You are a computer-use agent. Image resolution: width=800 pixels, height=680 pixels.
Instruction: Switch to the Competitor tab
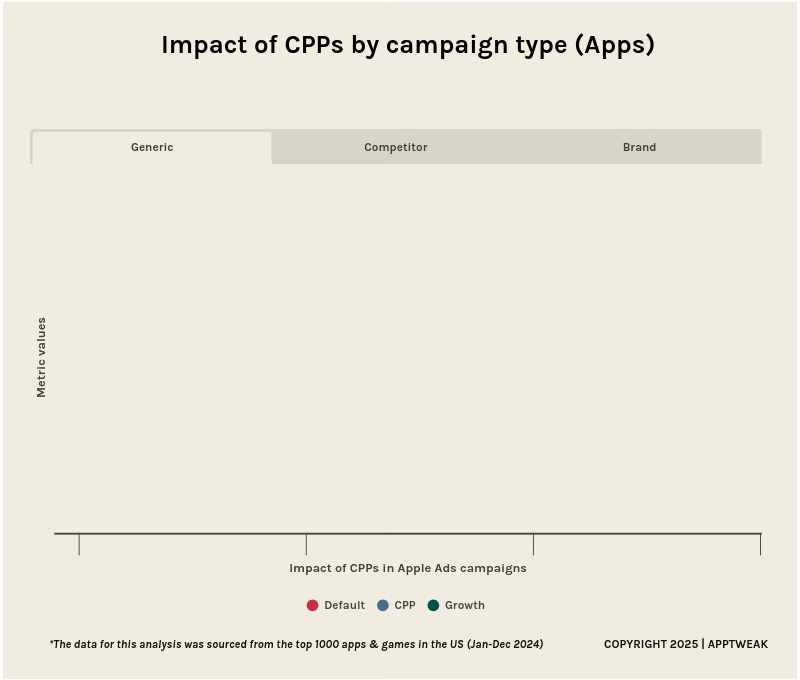tap(395, 147)
